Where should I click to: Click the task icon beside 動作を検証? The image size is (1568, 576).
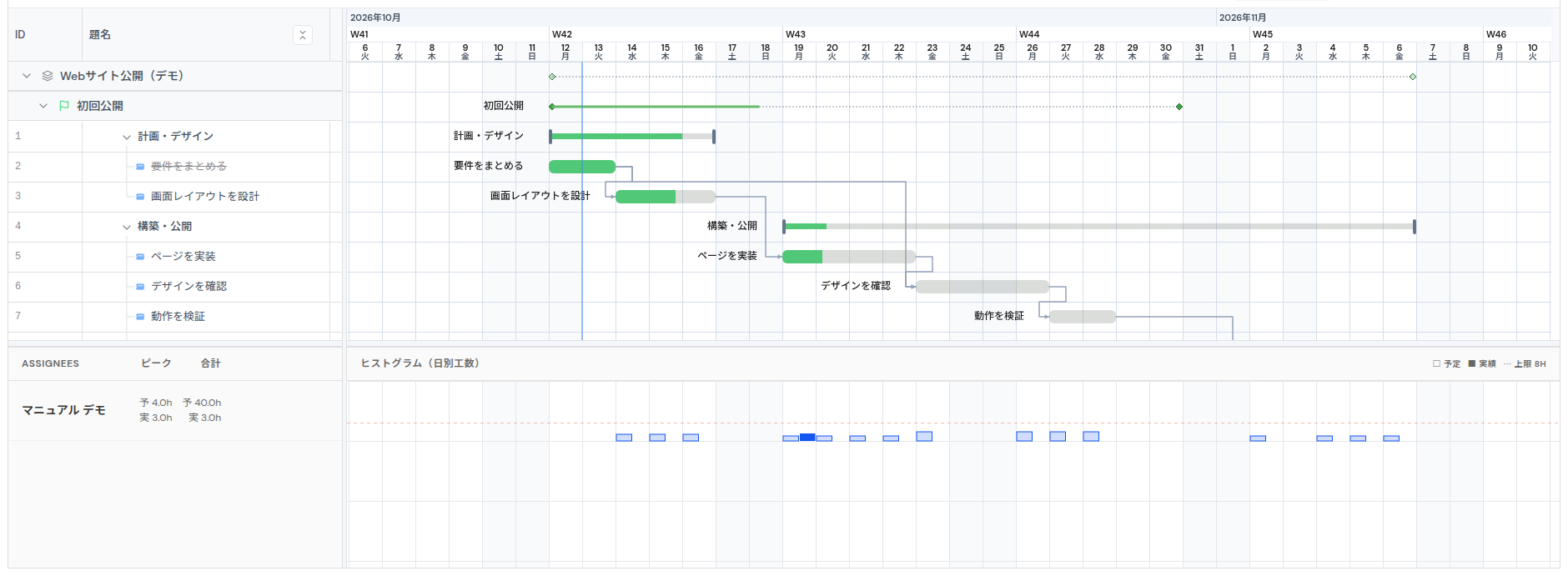pyautogui.click(x=140, y=317)
